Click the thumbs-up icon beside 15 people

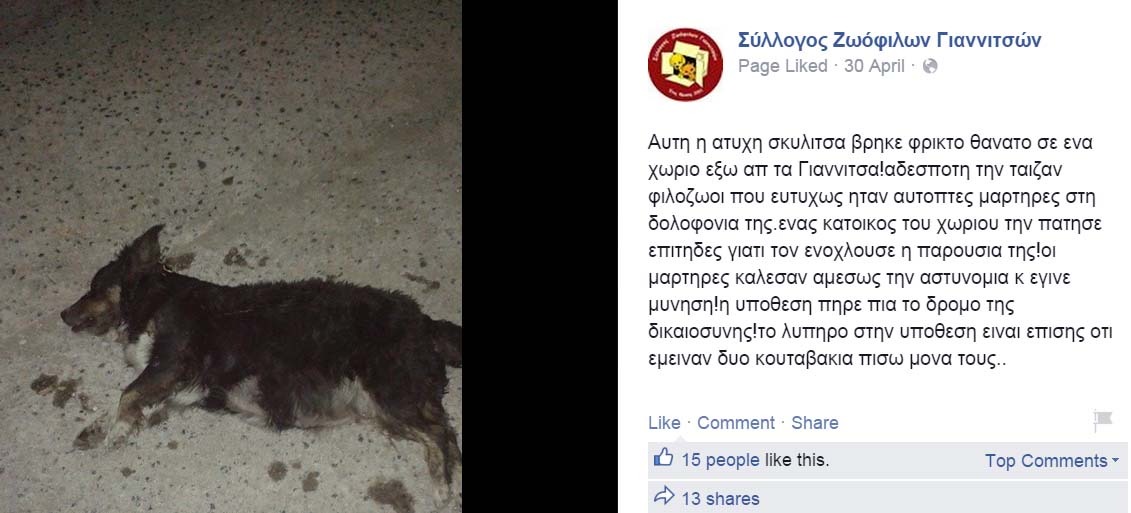coord(664,457)
